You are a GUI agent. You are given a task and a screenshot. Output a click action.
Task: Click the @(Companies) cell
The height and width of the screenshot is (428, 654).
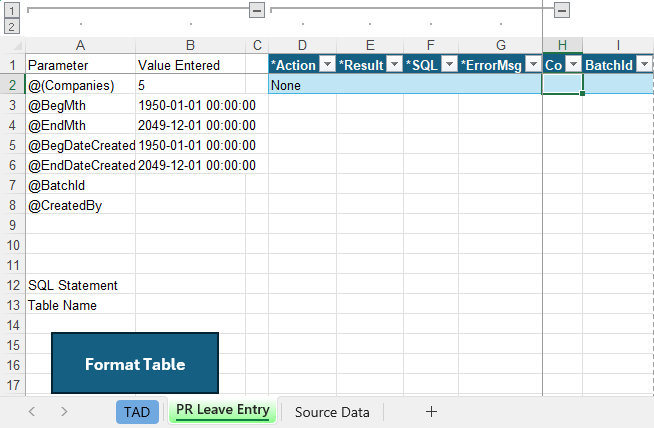80,85
